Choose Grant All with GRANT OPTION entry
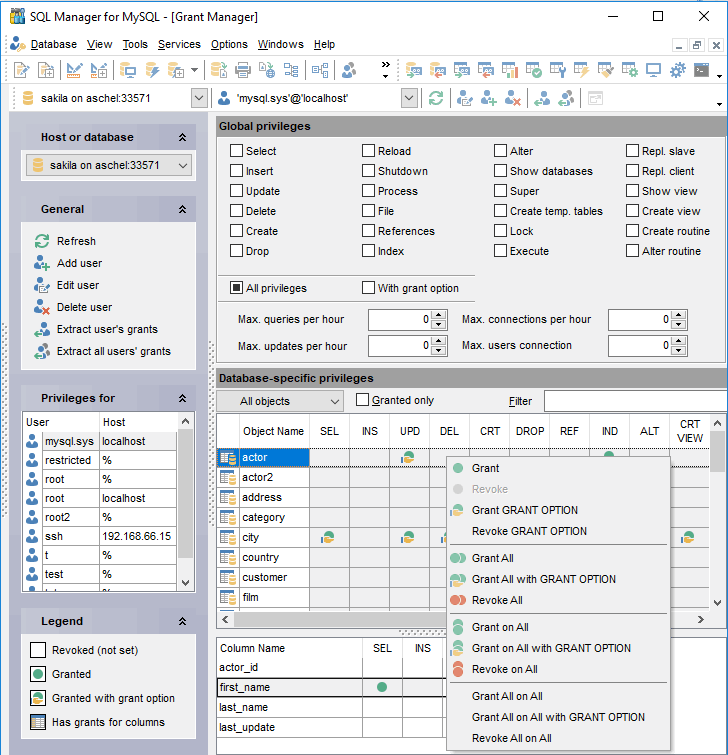The height and width of the screenshot is (755, 728). click(x=559, y=579)
